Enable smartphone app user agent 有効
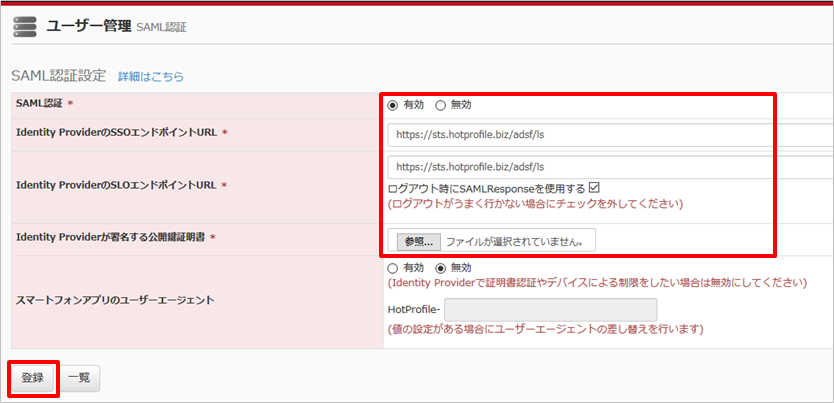834x403 pixels. pyautogui.click(x=392, y=268)
